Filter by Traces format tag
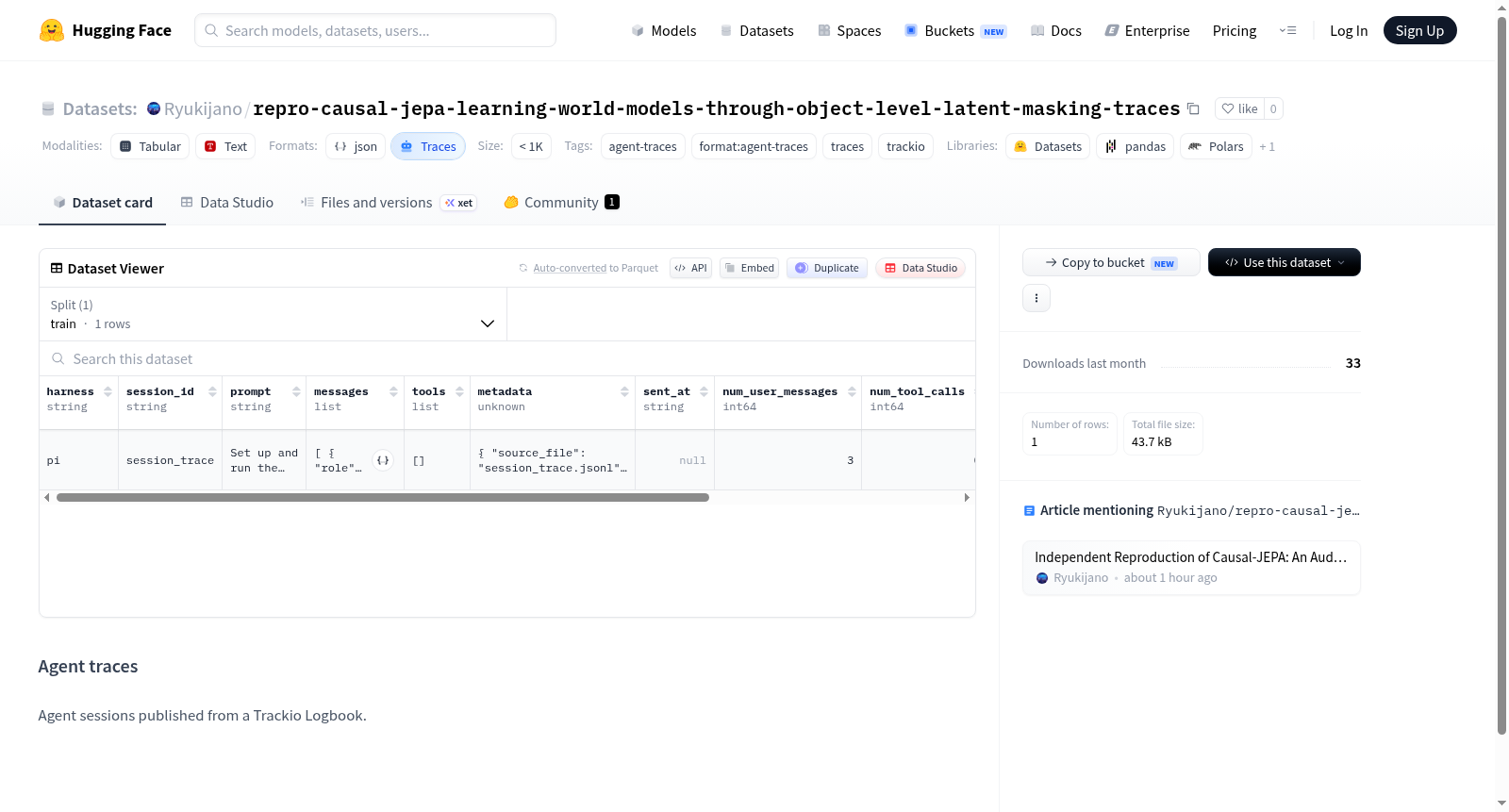The image size is (1509, 812). click(x=428, y=146)
